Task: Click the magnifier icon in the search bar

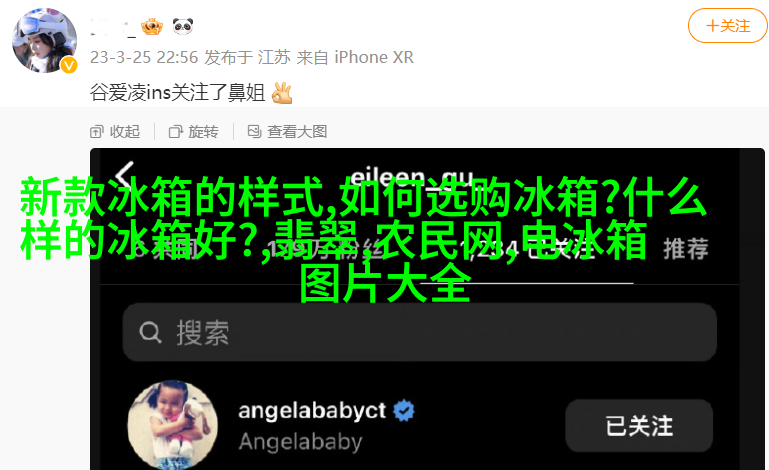Action: point(150,333)
